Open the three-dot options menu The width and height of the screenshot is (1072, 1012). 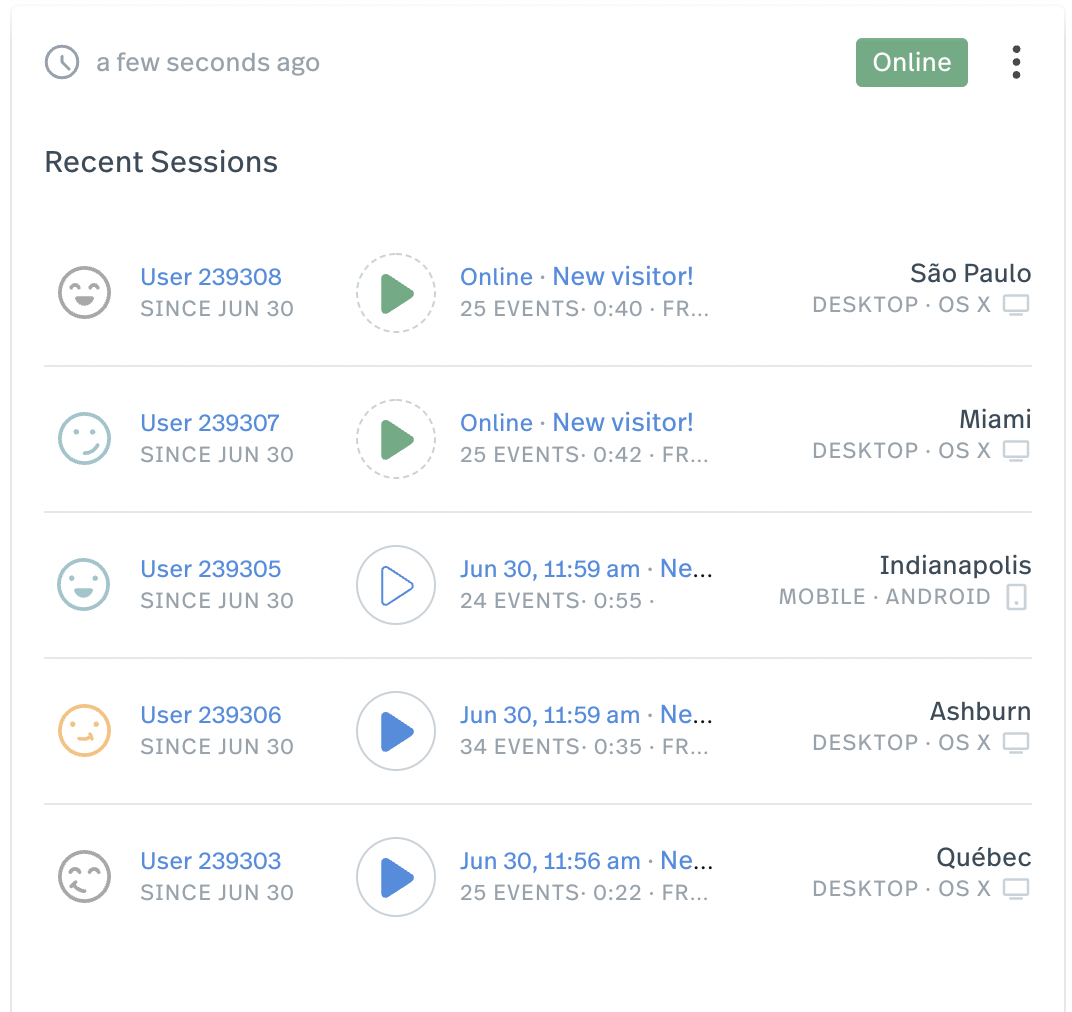[1016, 62]
